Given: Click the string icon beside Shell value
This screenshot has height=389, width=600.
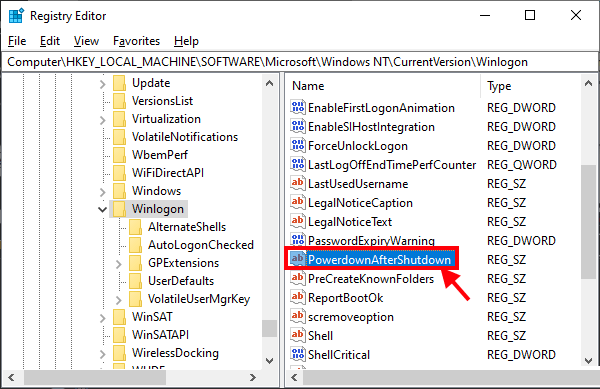Looking at the screenshot, I should 298,335.
